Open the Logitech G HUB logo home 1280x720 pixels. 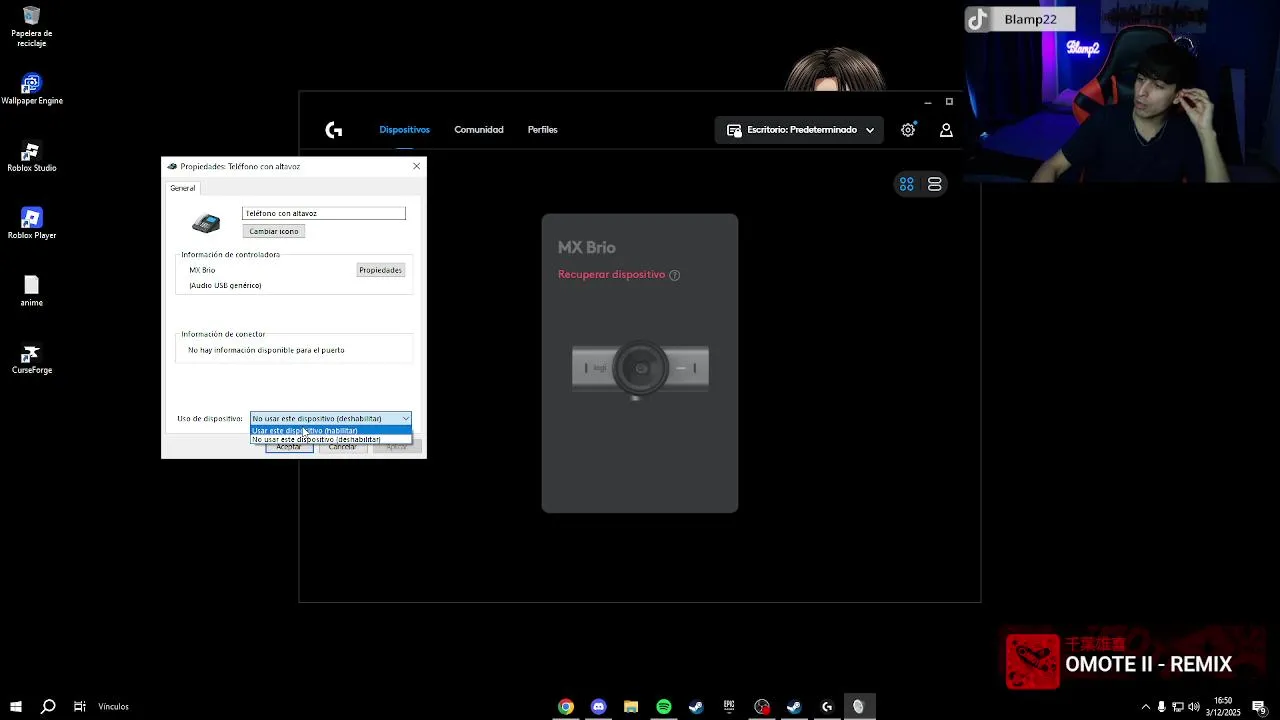click(x=334, y=130)
